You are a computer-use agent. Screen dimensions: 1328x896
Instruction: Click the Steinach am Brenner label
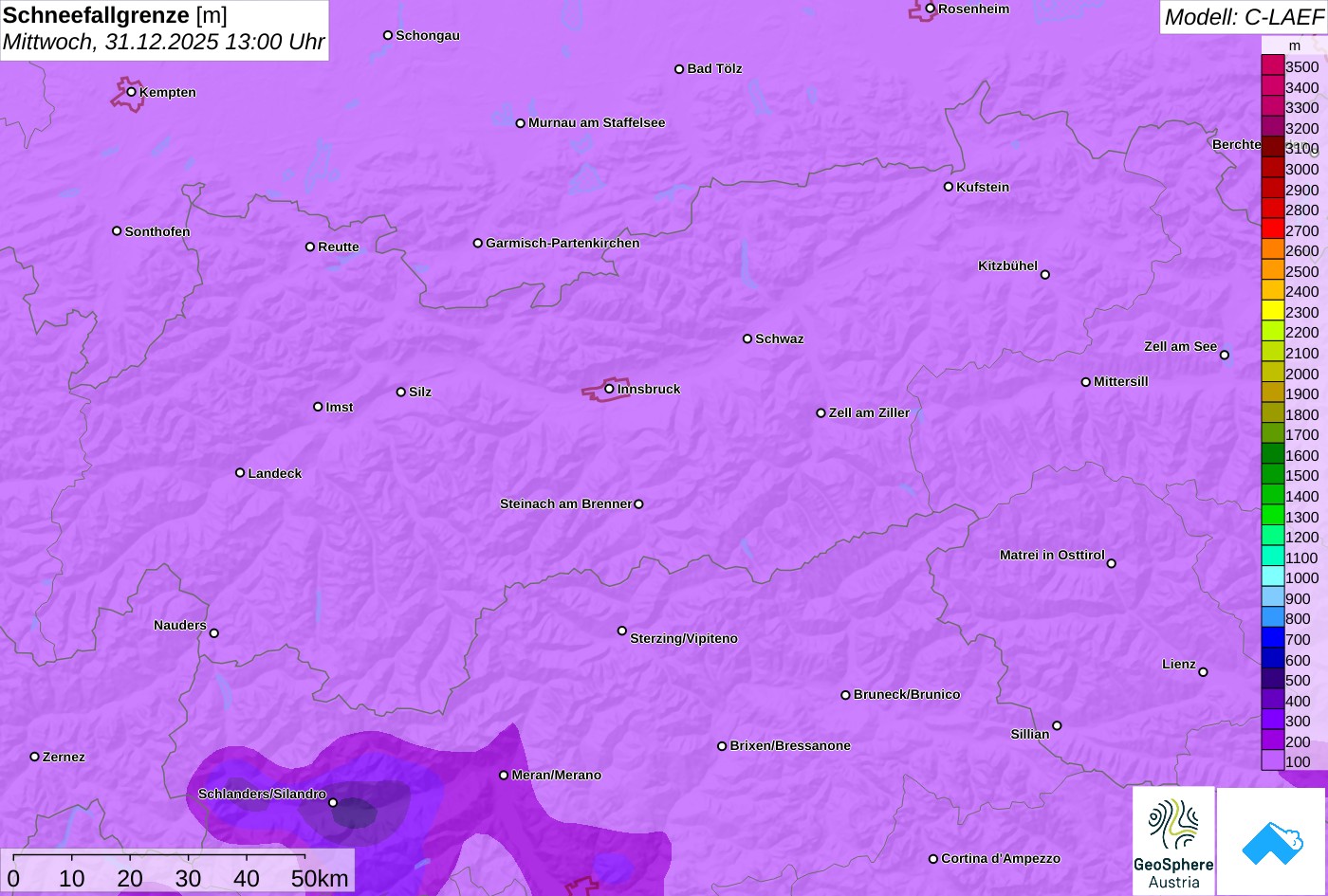pyautogui.click(x=565, y=504)
